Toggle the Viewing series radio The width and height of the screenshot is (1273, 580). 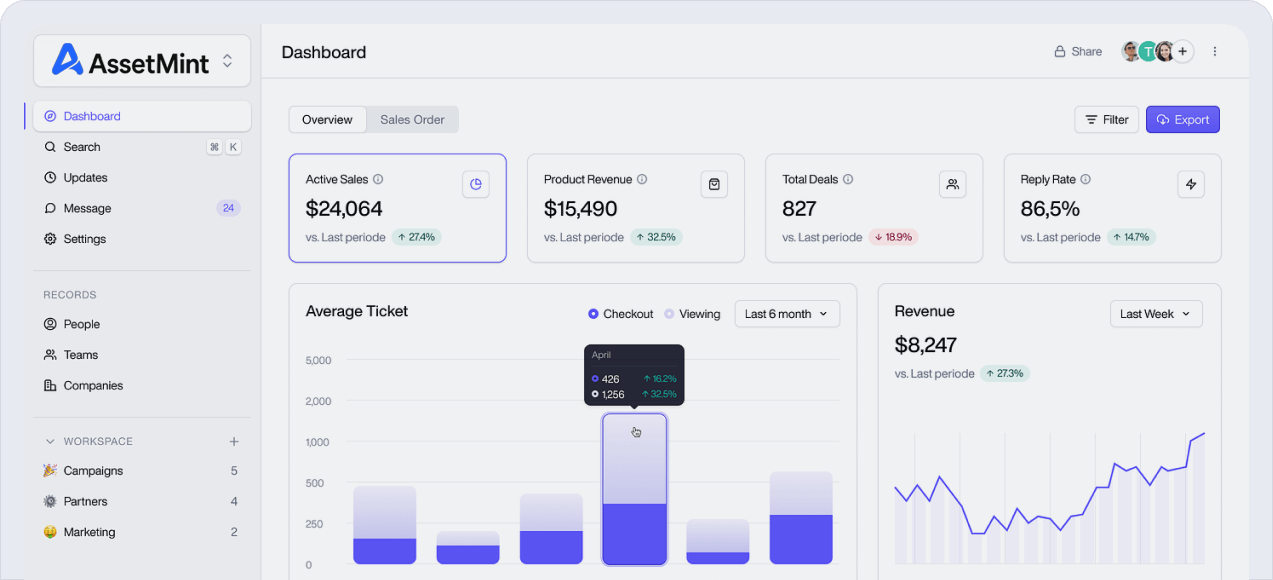tap(669, 314)
